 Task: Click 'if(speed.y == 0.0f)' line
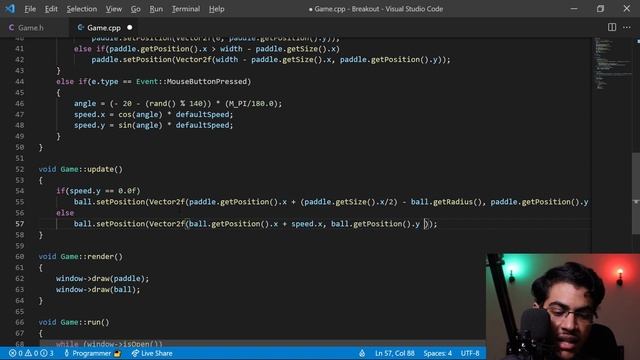coord(98,191)
